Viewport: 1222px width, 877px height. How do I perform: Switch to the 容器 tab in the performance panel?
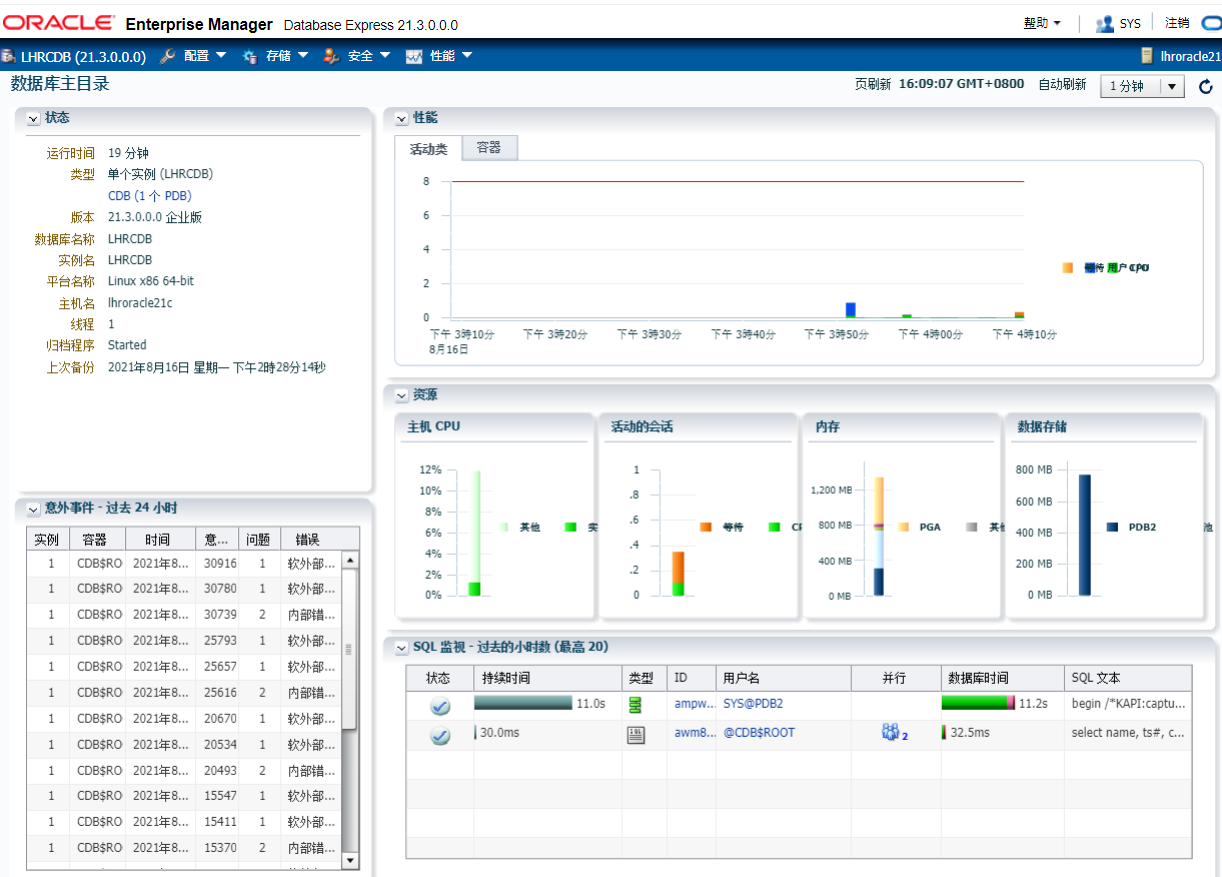(x=489, y=147)
